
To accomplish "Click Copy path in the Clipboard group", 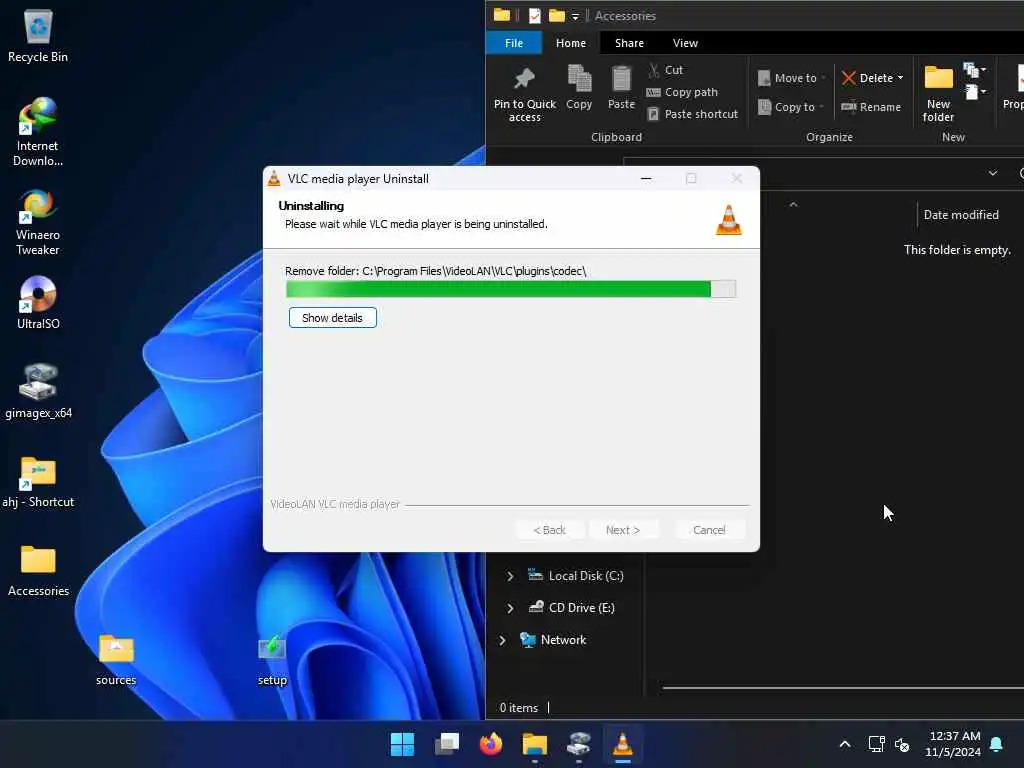I will coord(682,92).
